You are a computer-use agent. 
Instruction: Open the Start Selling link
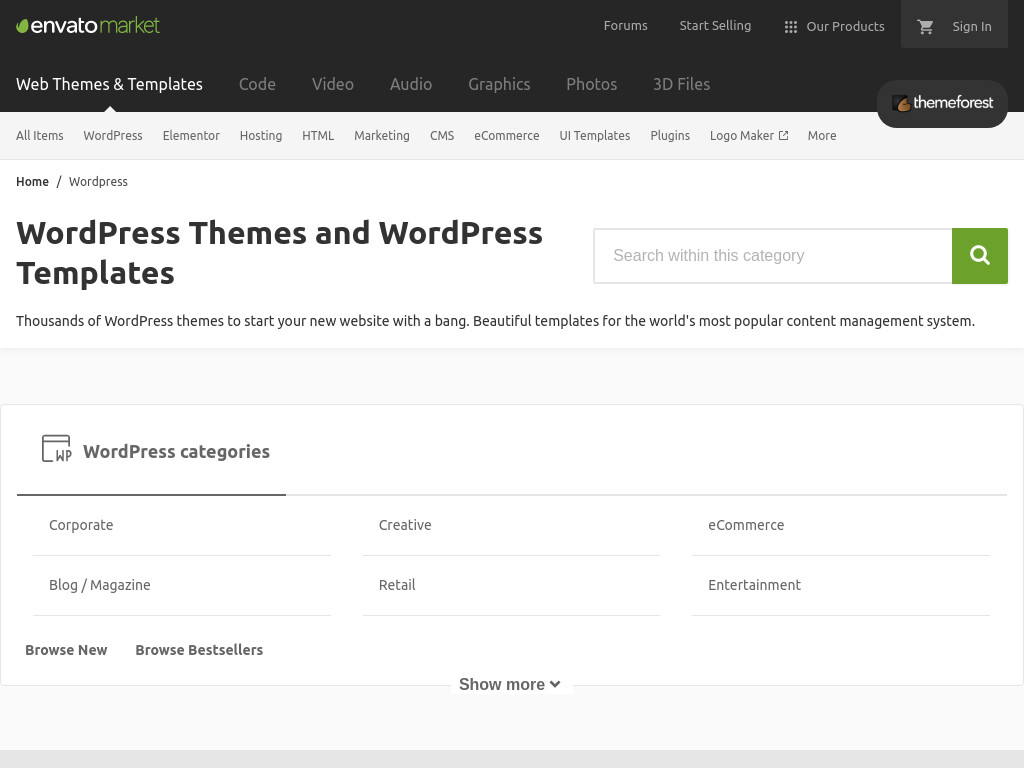715,25
